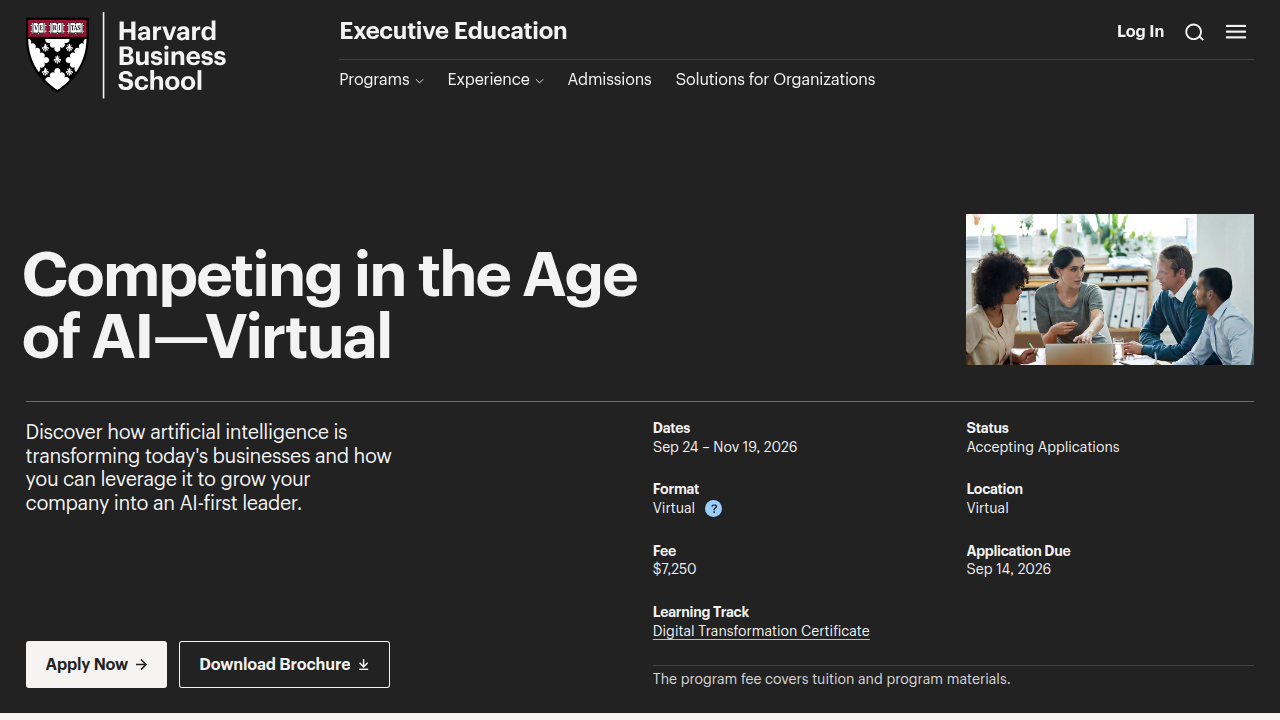Open the Admissions menu item
Image resolution: width=1280 pixels, height=720 pixels.
click(609, 79)
